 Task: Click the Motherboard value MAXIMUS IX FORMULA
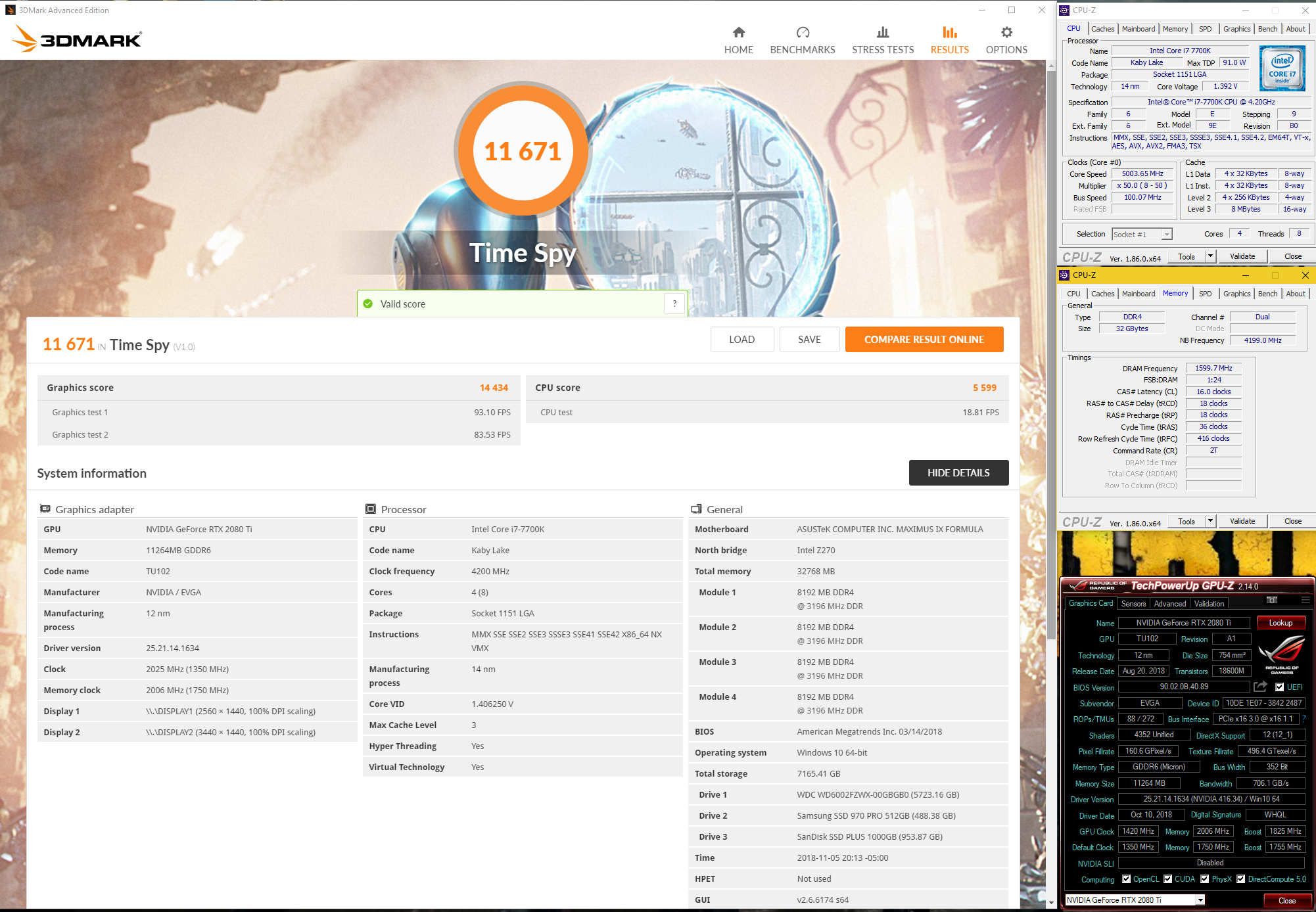tap(890, 530)
